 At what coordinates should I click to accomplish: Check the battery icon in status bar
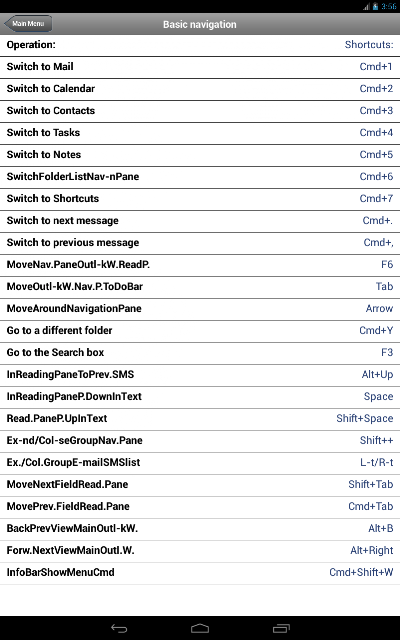(375, 7)
